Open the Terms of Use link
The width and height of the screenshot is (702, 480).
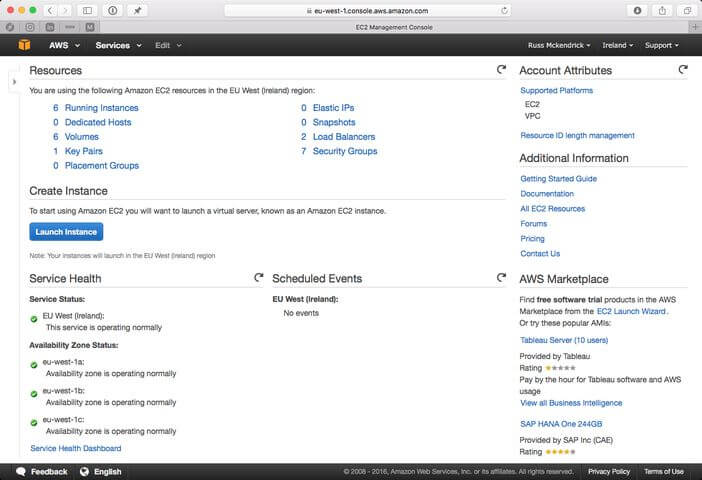coord(663,471)
